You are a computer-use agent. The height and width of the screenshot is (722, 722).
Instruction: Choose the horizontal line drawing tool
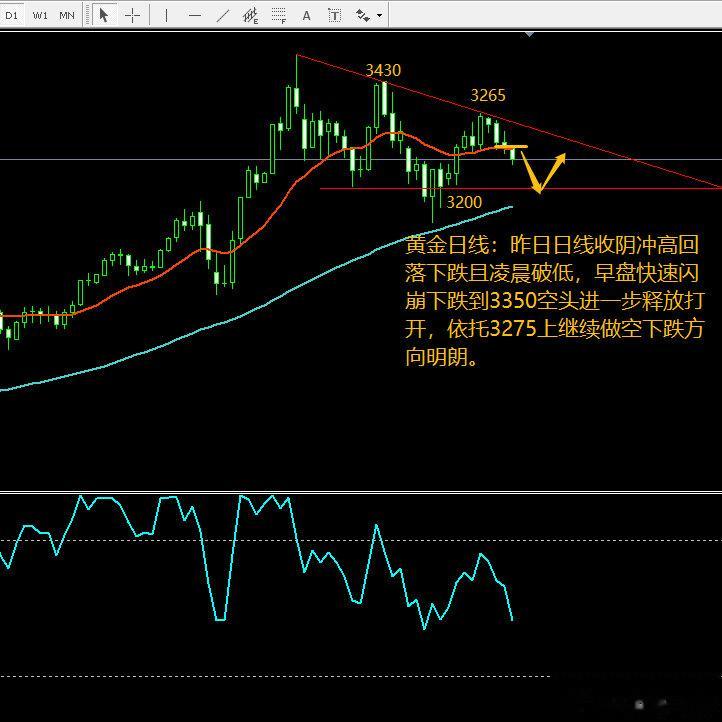pyautogui.click(x=195, y=16)
